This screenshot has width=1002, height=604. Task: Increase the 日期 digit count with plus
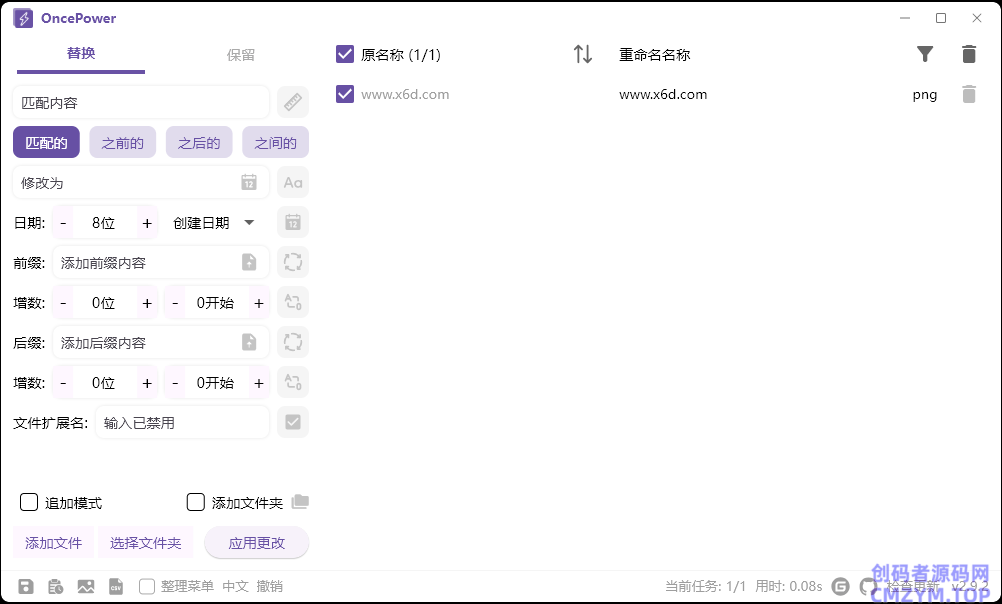tap(147, 223)
